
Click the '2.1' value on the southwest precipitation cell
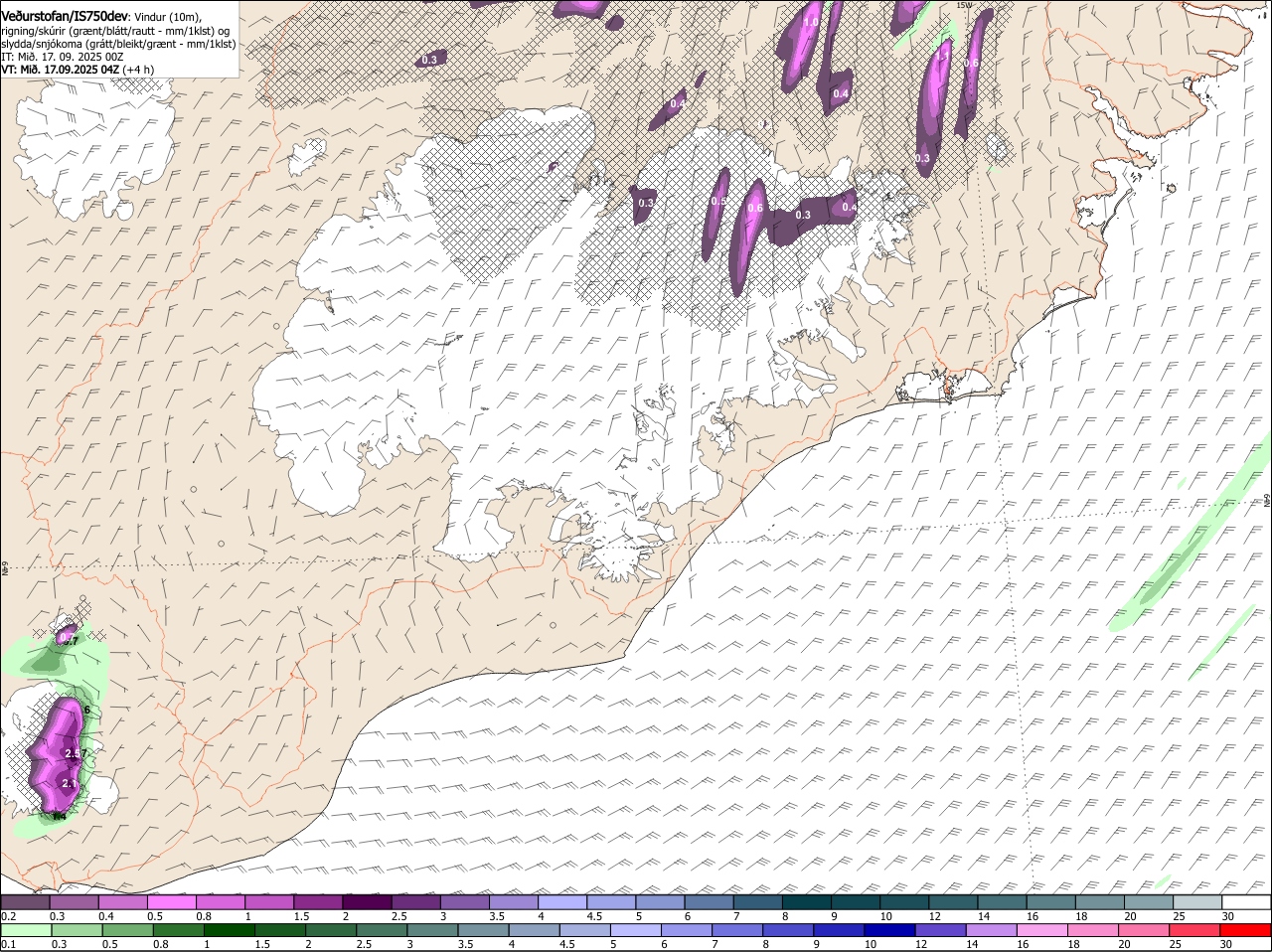(x=70, y=784)
